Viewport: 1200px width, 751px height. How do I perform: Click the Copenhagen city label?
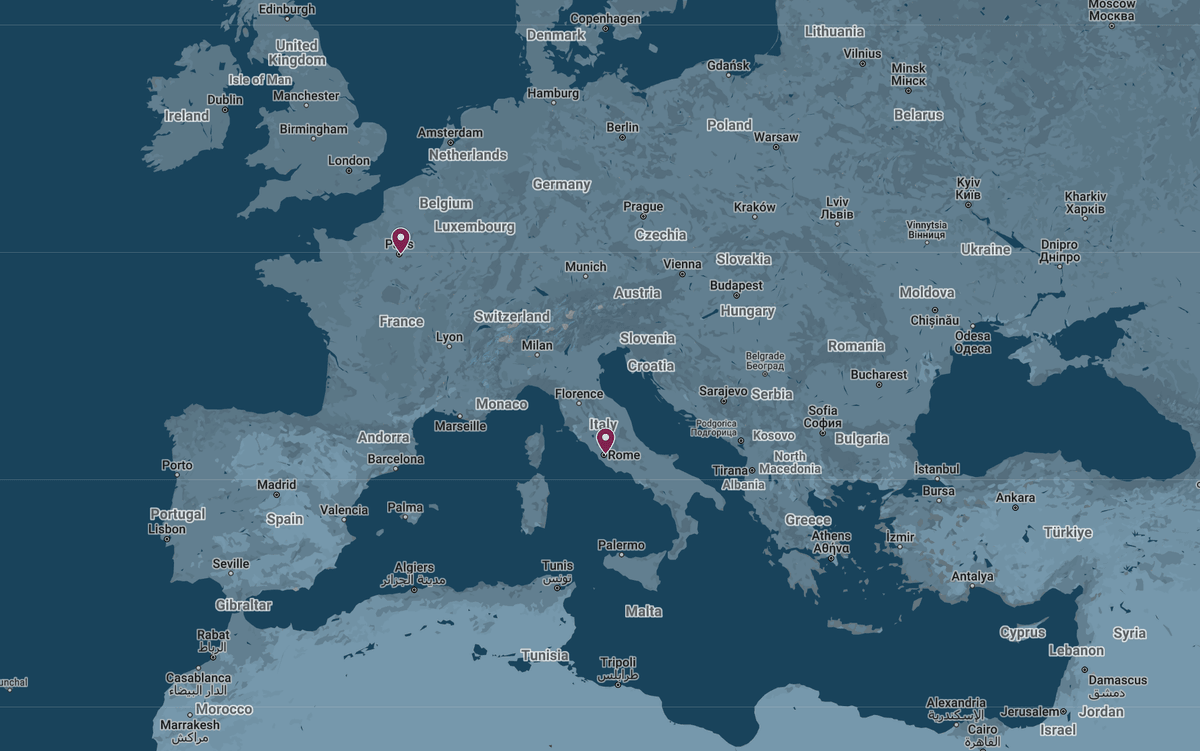[x=605, y=19]
